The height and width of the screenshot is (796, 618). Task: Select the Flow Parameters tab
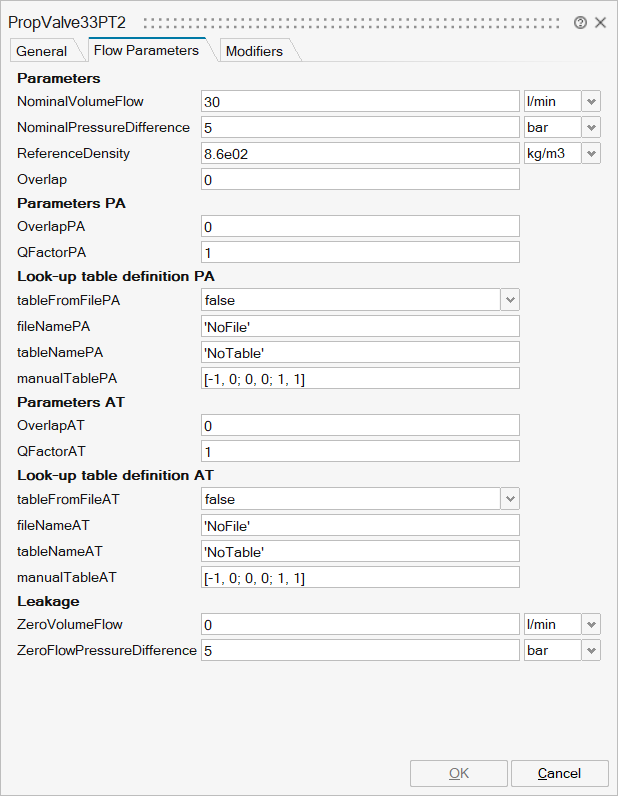[x=146, y=50]
